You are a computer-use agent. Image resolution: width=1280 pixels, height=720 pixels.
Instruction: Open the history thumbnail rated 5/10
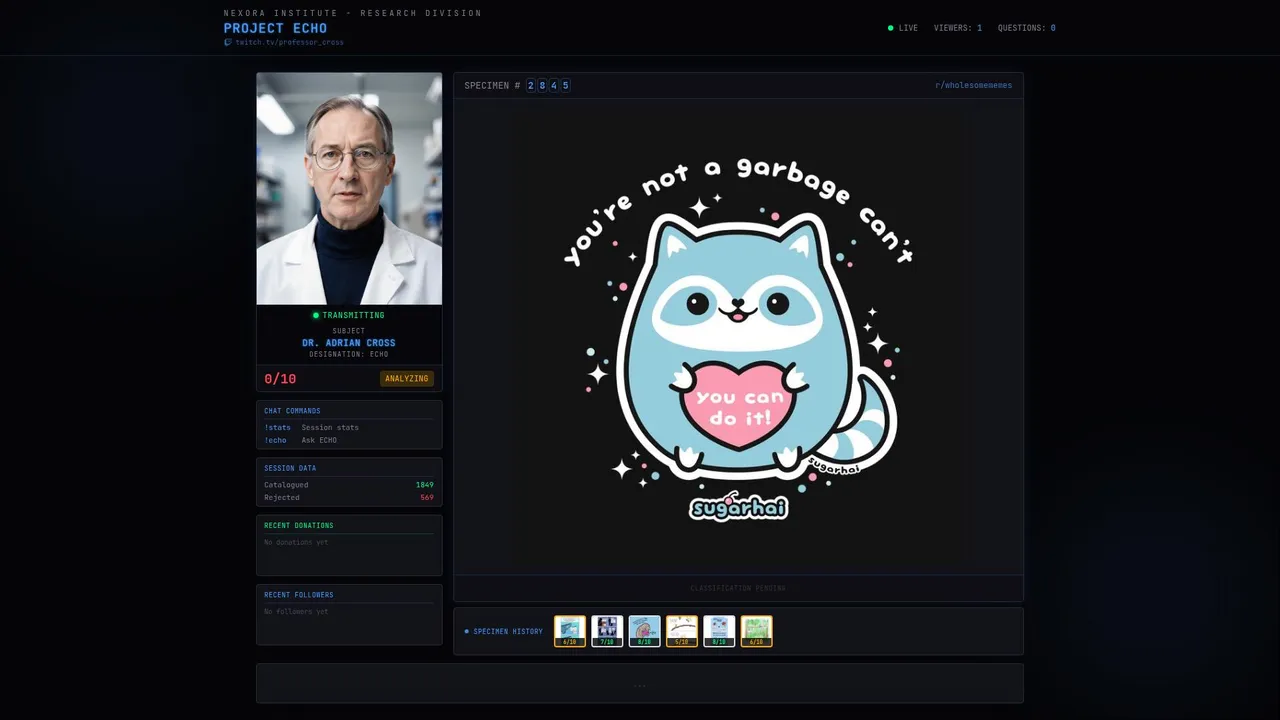682,631
